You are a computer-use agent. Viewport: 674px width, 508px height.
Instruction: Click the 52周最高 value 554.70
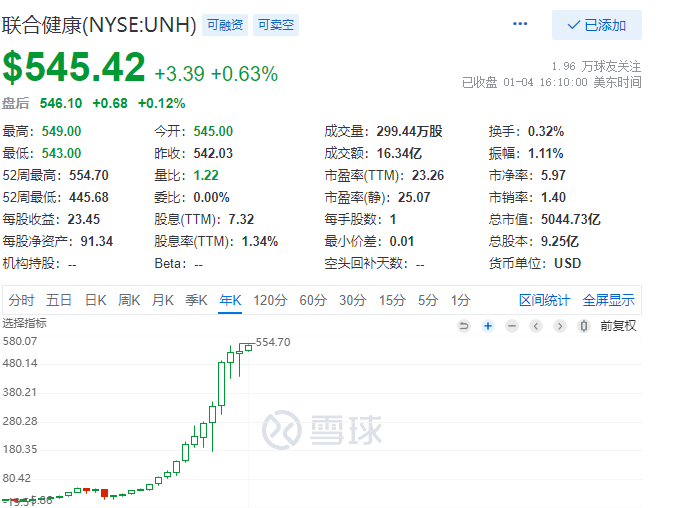(89, 175)
